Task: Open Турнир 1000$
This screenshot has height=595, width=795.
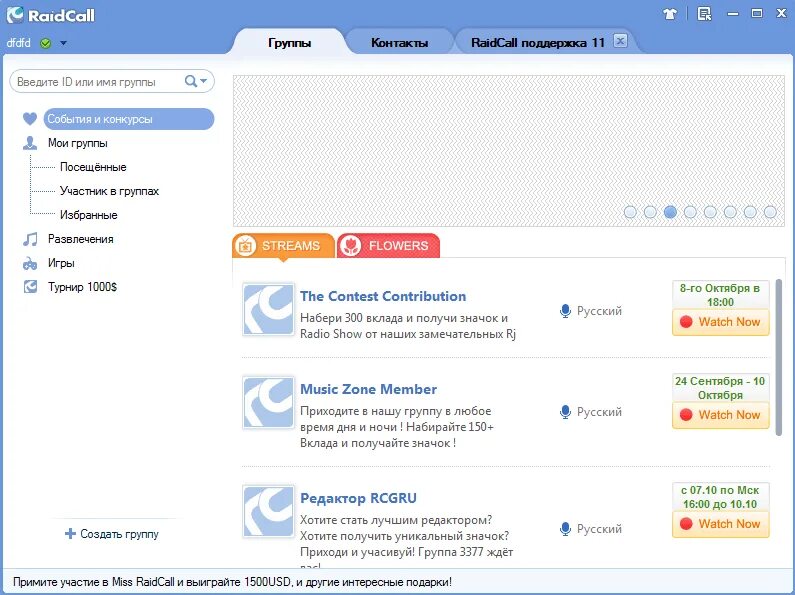Action: (82, 287)
